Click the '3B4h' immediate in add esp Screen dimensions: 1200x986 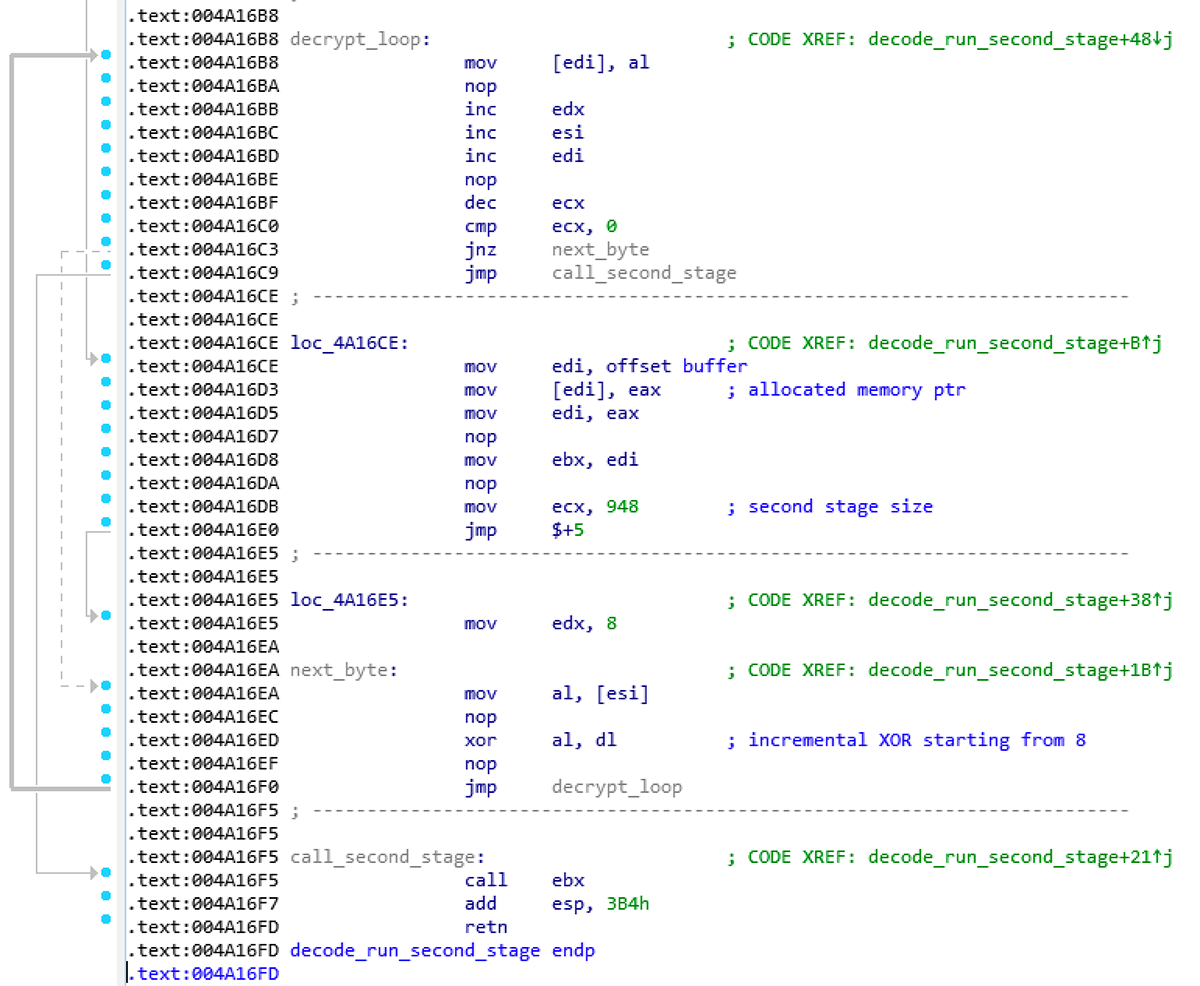click(x=628, y=904)
